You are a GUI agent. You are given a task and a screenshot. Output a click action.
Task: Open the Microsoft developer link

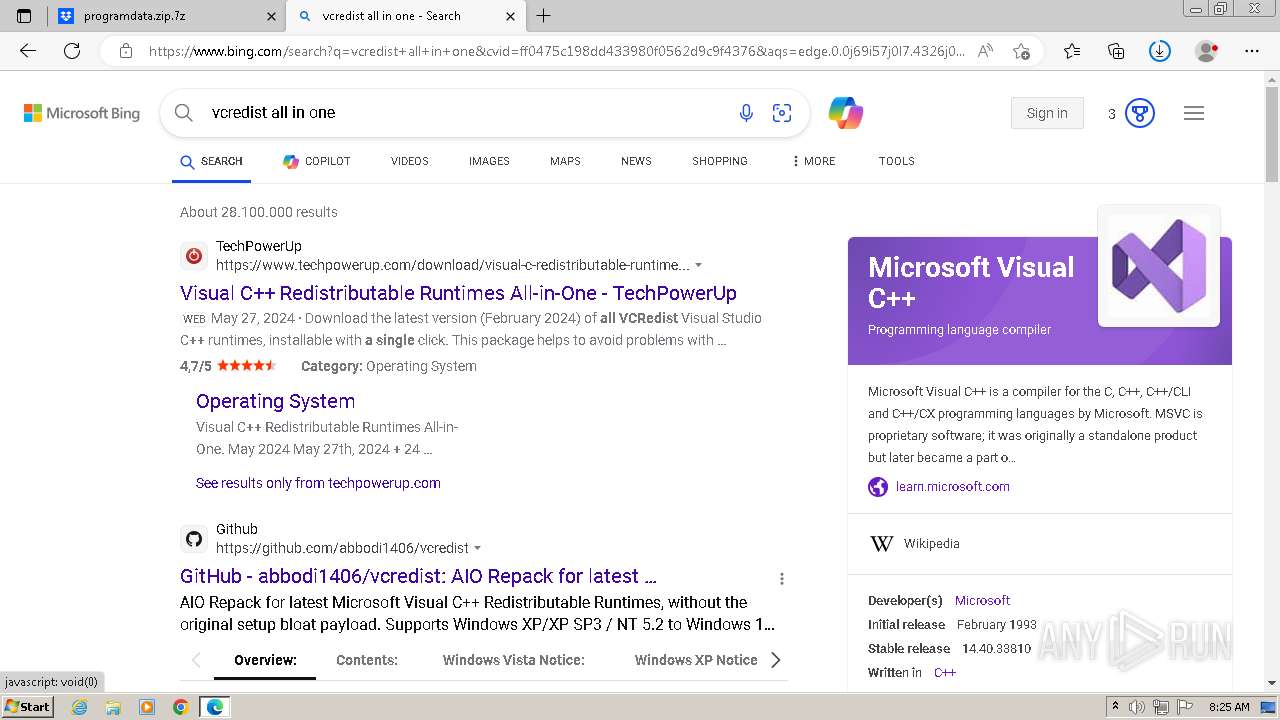982,601
